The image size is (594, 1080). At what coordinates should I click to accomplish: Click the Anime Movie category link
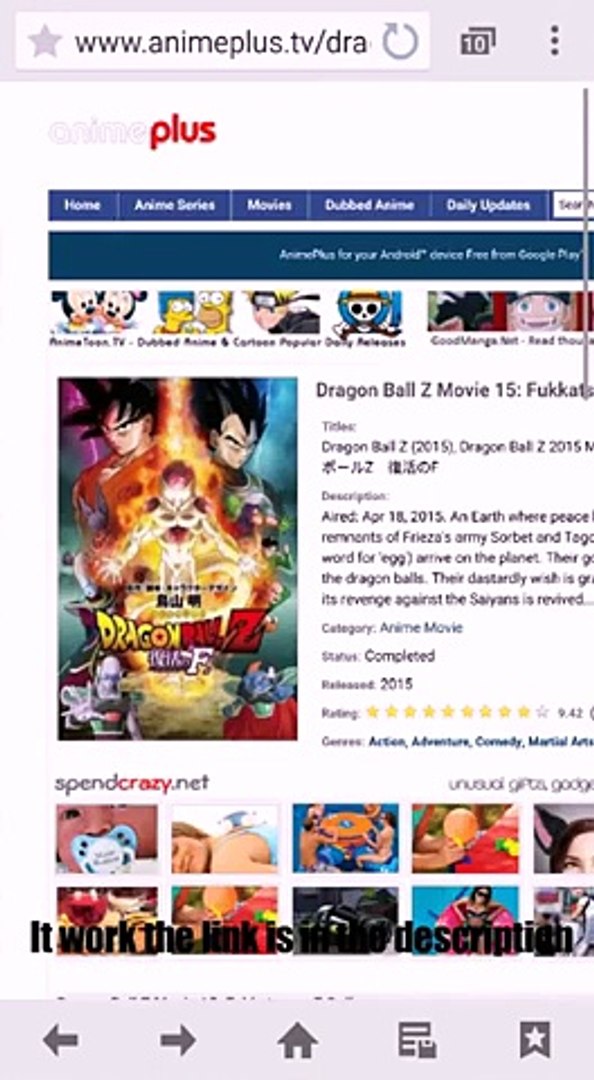tap(421, 627)
